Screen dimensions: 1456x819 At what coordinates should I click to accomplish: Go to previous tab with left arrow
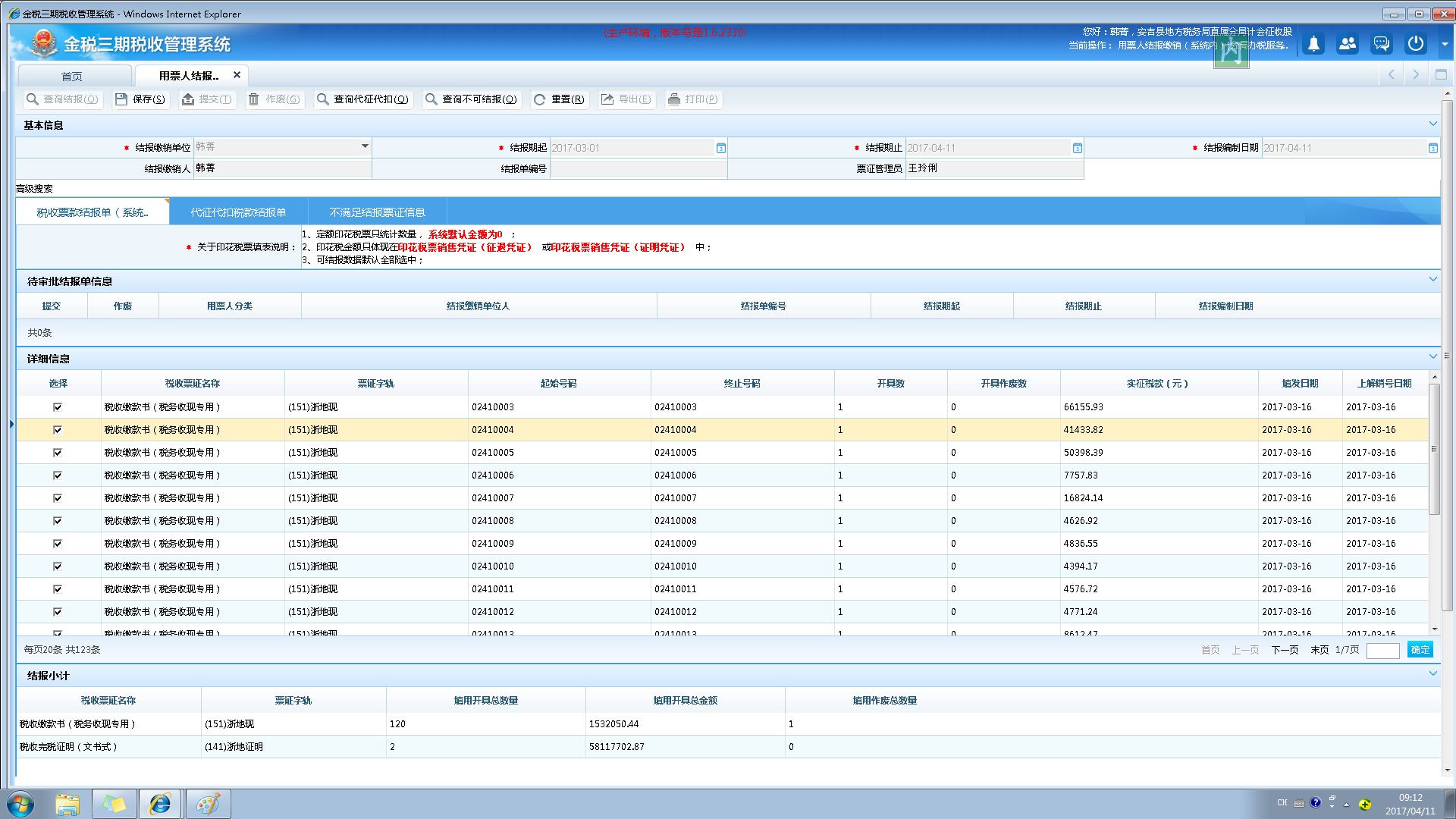point(1392,74)
